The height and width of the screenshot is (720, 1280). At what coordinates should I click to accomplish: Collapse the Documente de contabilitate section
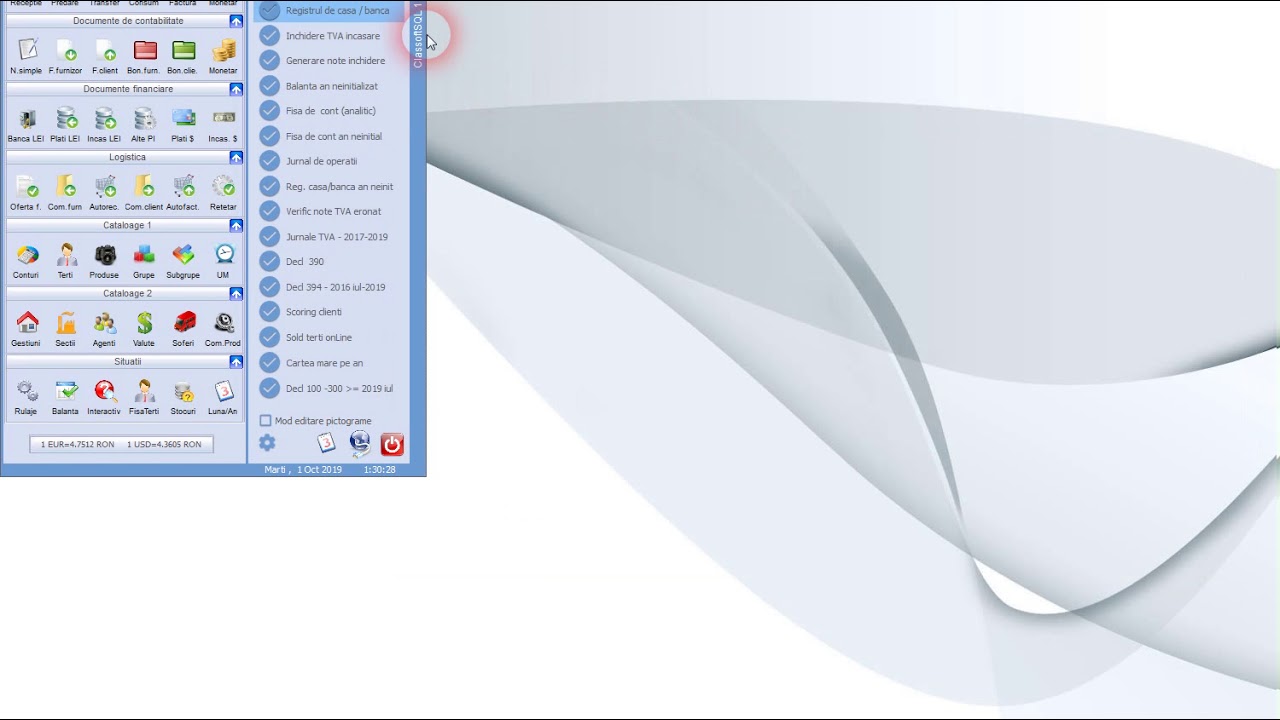(236, 21)
